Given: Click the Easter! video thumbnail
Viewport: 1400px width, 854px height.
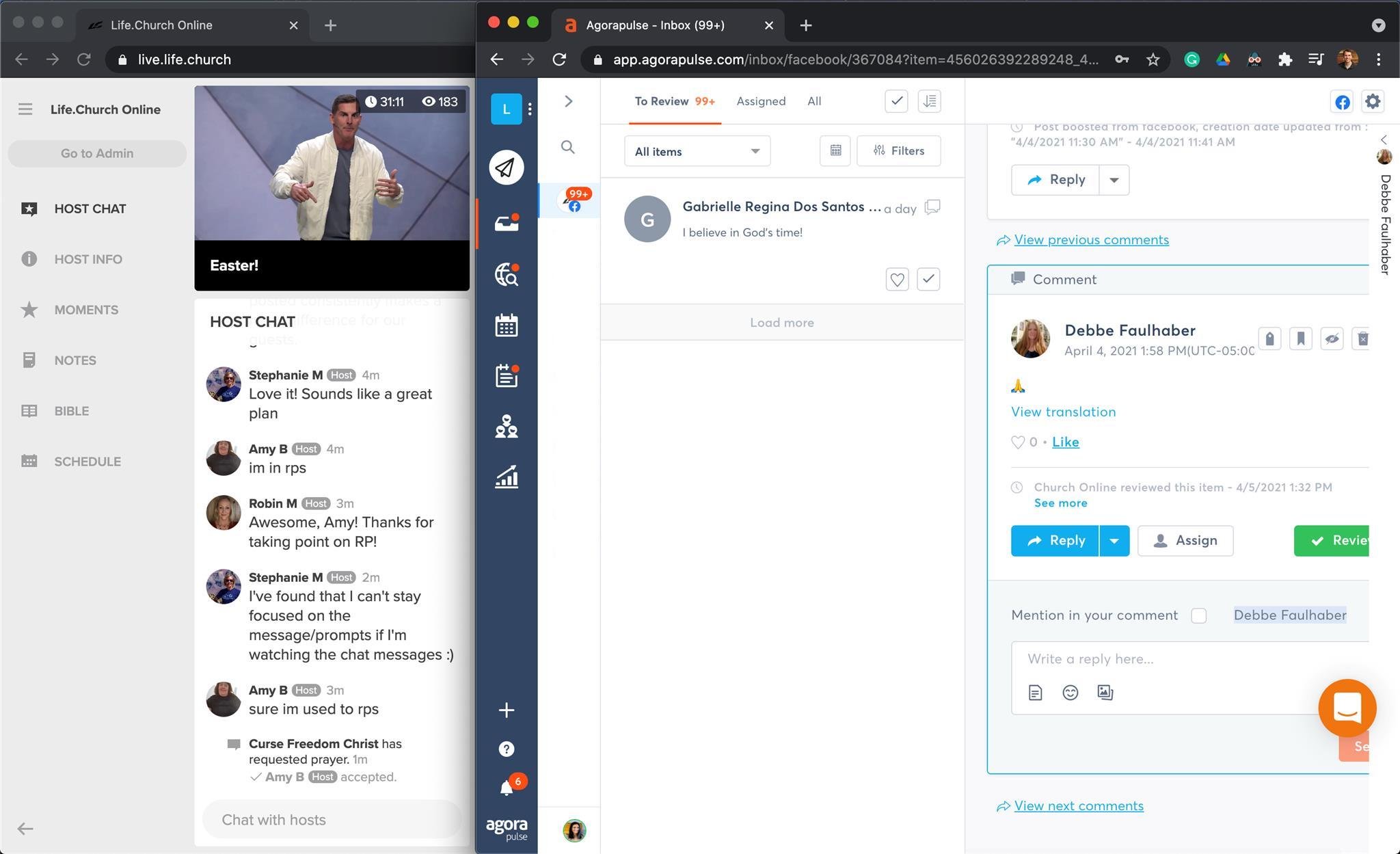Looking at the screenshot, I should tap(332, 188).
